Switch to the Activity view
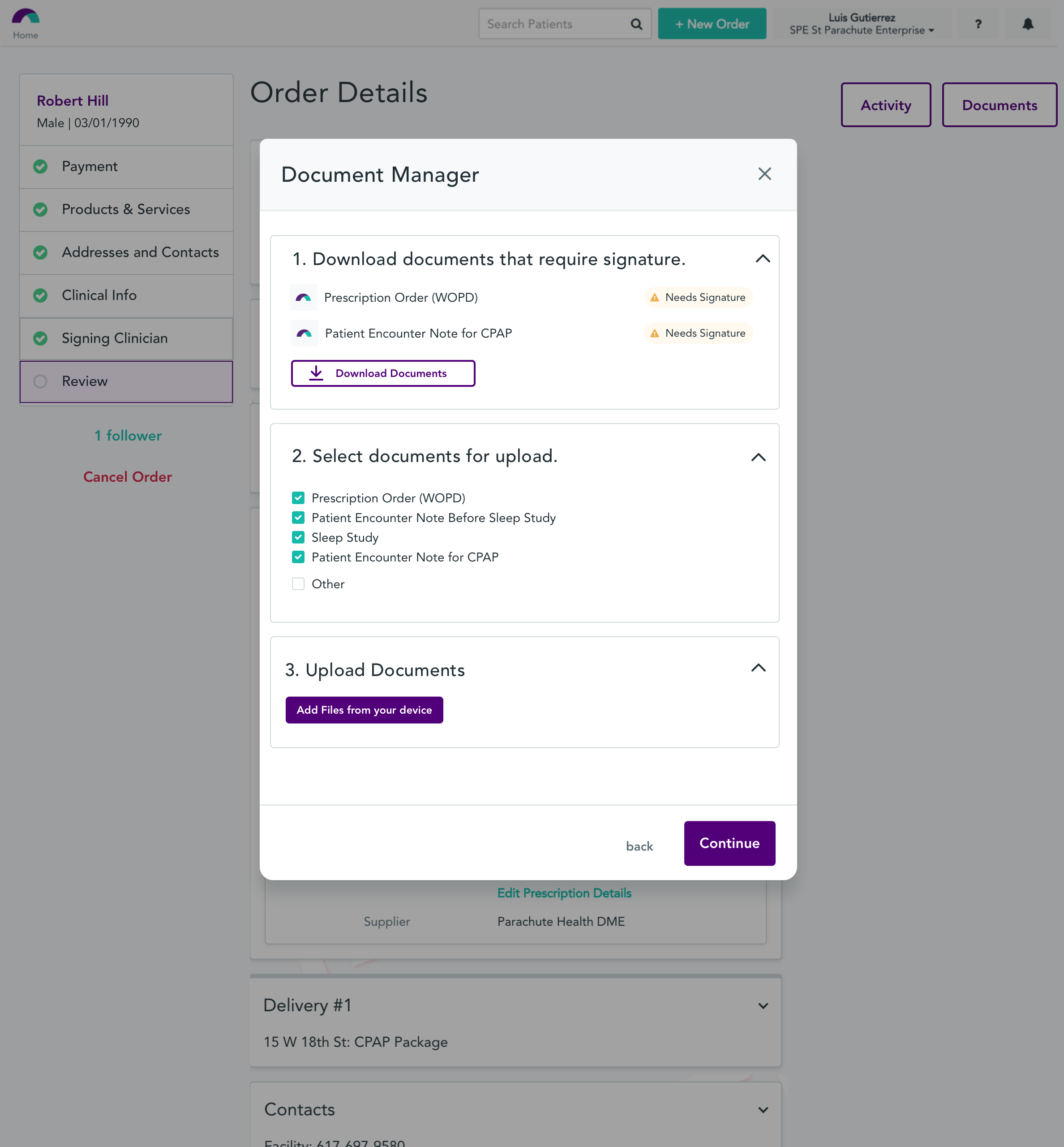This screenshot has height=1147, width=1064. [x=885, y=105]
